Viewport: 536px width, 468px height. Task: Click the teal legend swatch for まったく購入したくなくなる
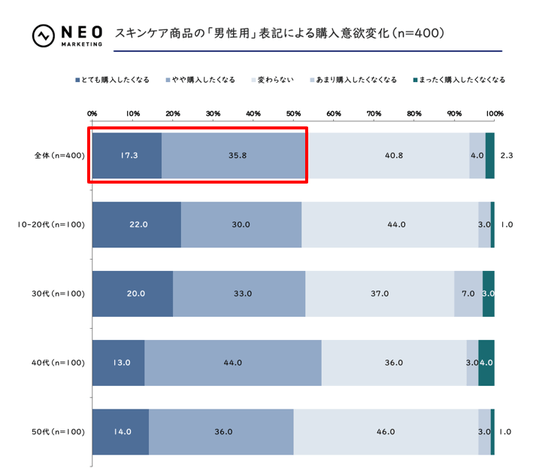(x=415, y=80)
